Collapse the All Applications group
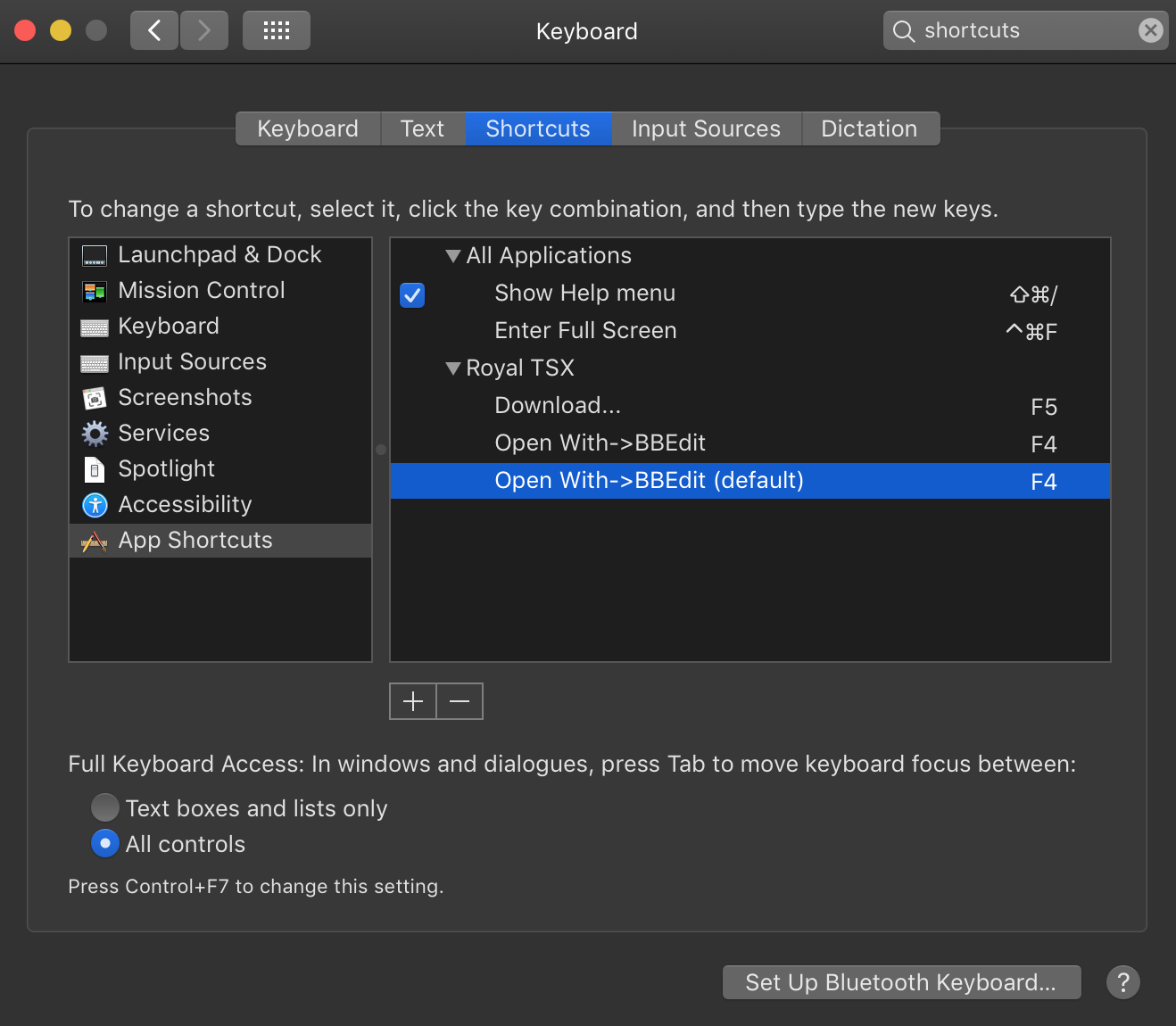The width and height of the screenshot is (1176, 1026). 453,256
